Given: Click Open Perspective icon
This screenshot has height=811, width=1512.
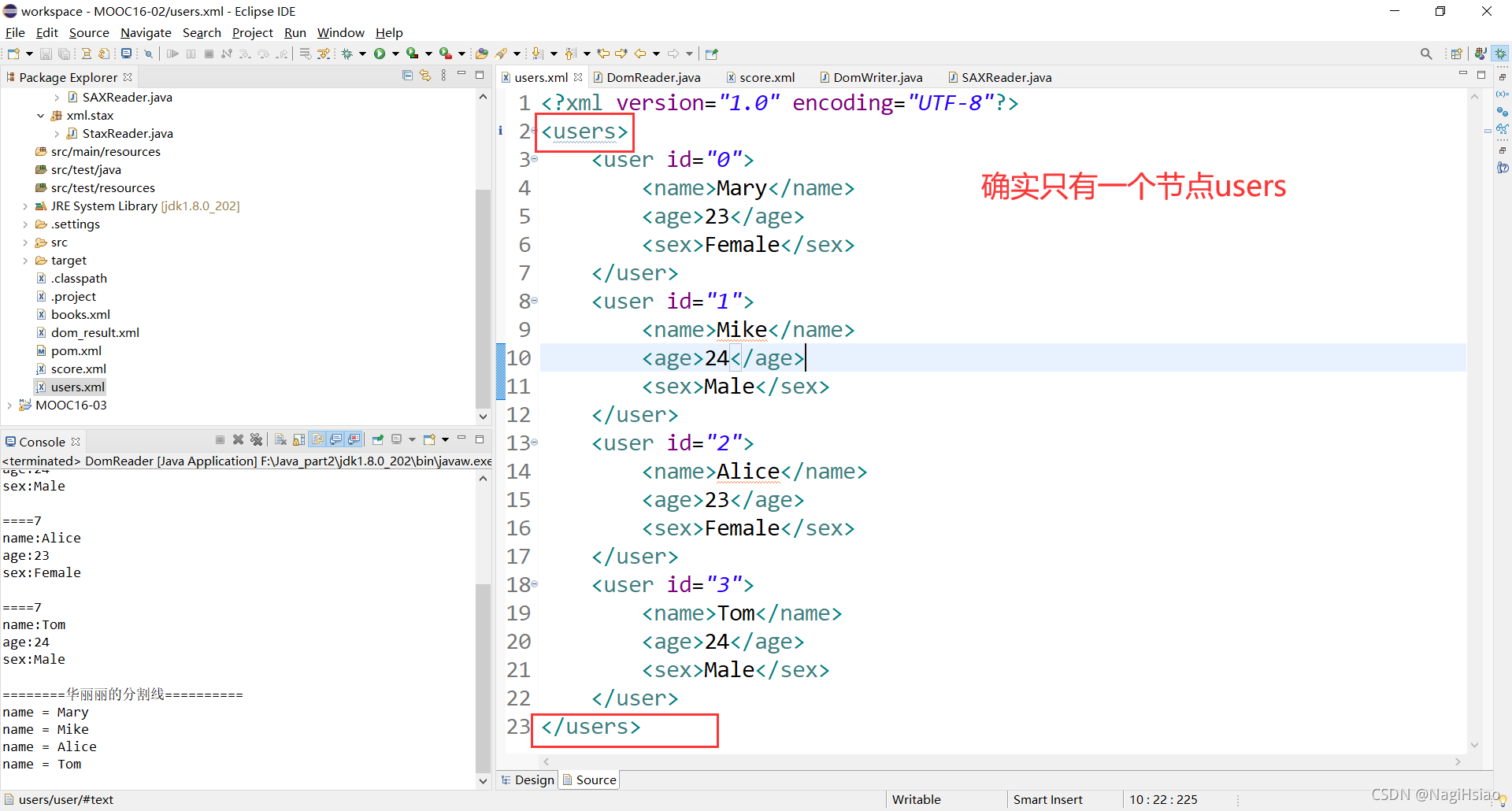Looking at the screenshot, I should tap(1456, 54).
